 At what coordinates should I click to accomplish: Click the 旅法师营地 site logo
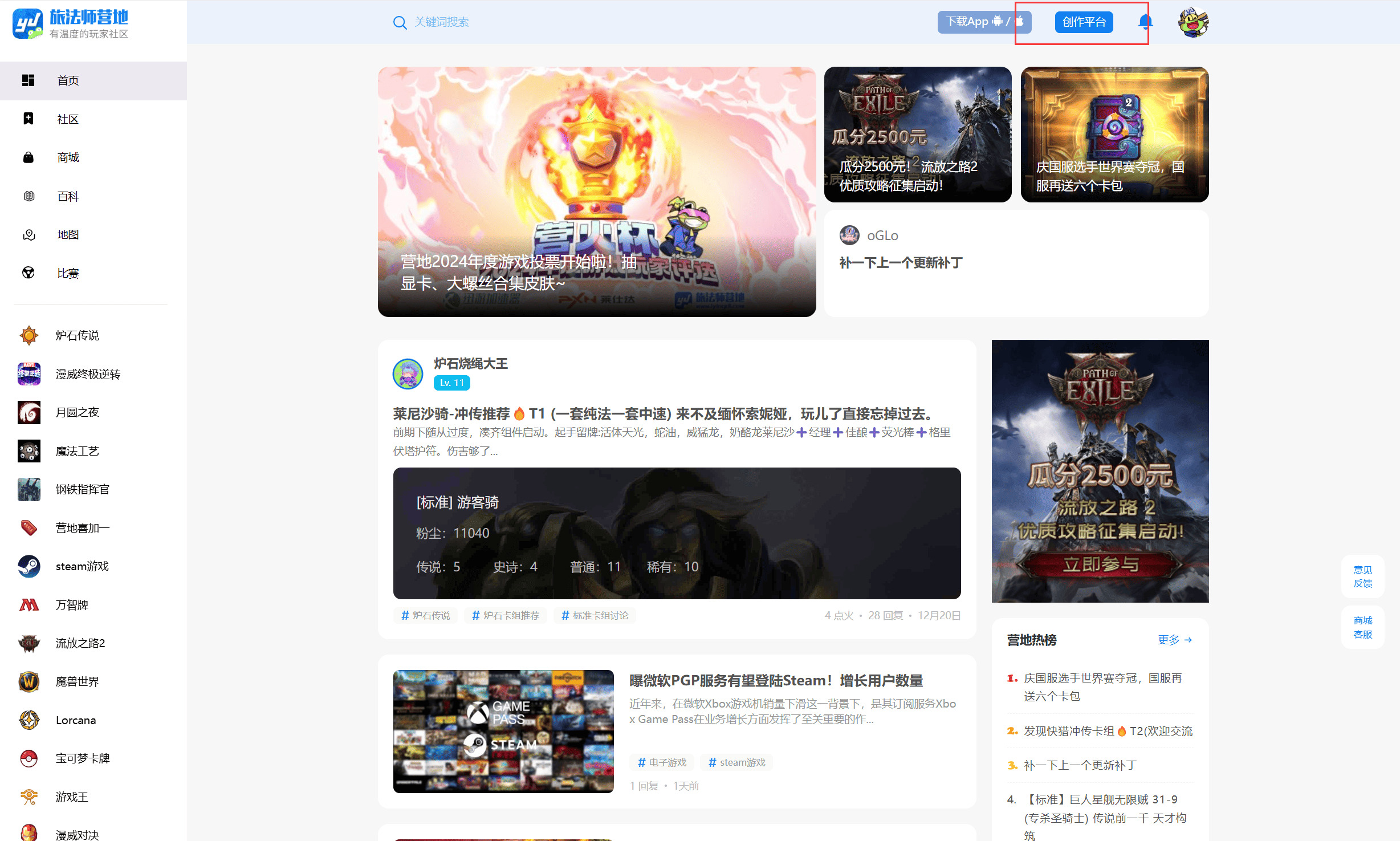(71, 23)
